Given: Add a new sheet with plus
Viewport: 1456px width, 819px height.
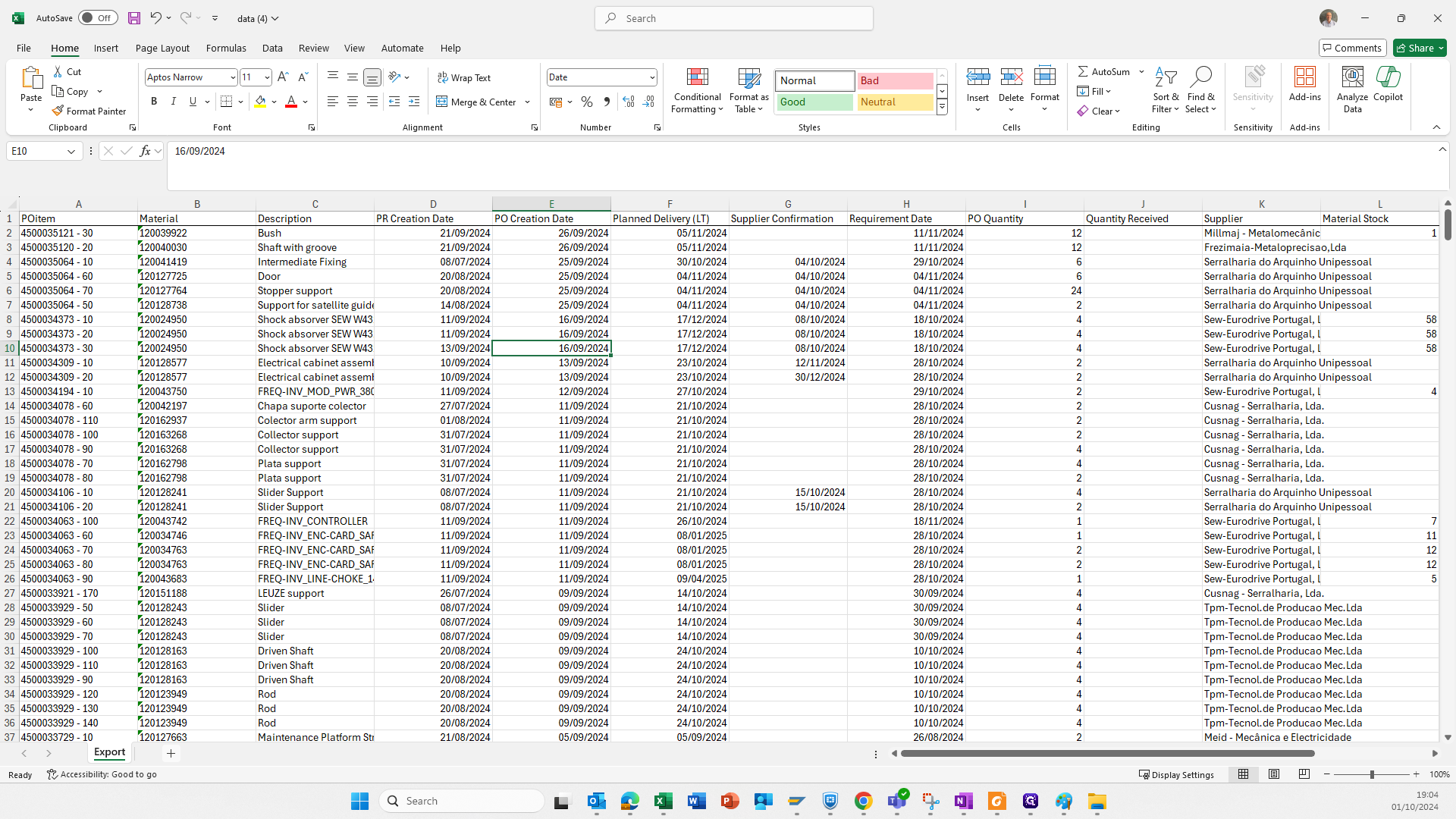Looking at the screenshot, I should click(x=171, y=753).
